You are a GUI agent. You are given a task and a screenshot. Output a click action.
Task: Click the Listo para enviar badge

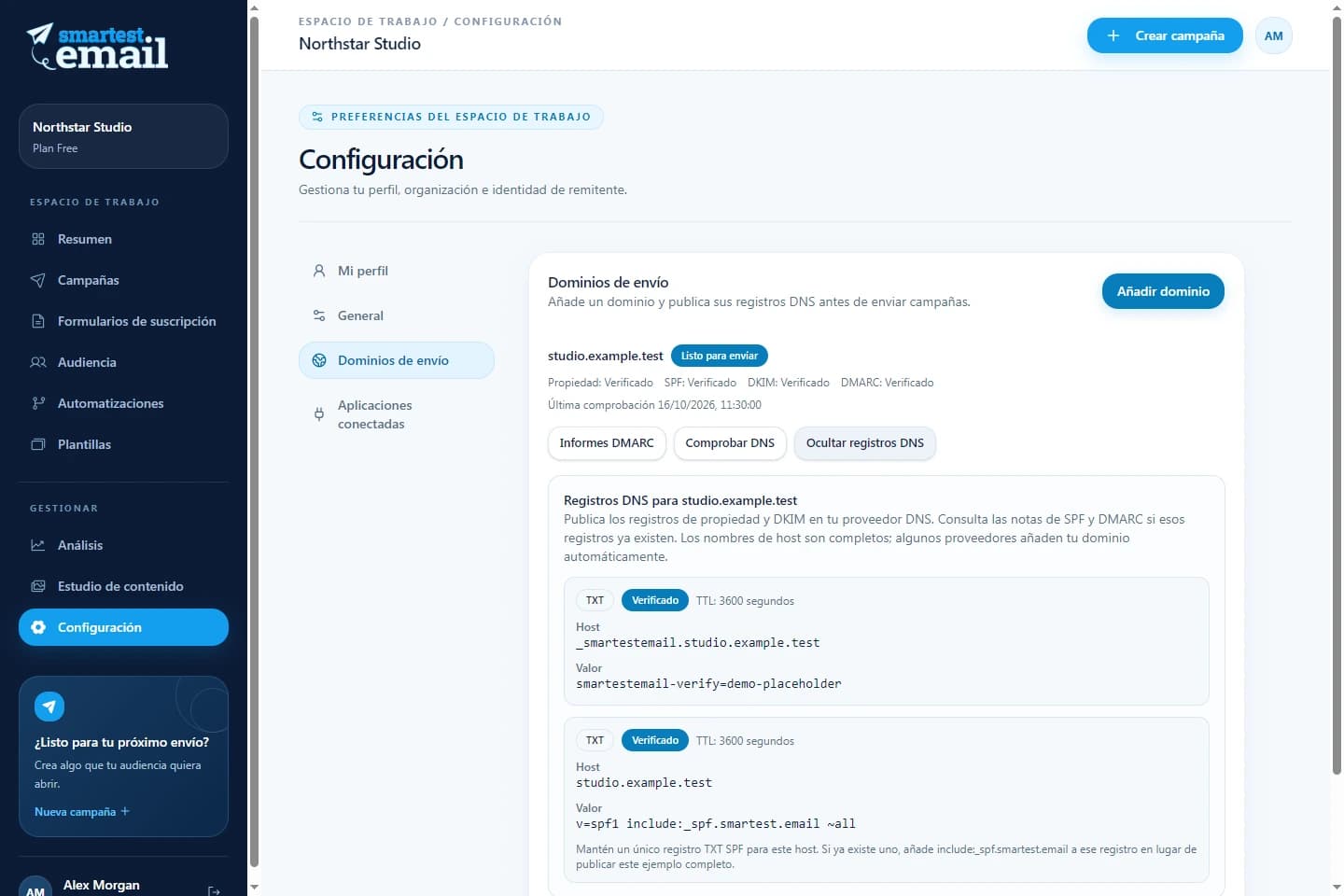point(720,356)
